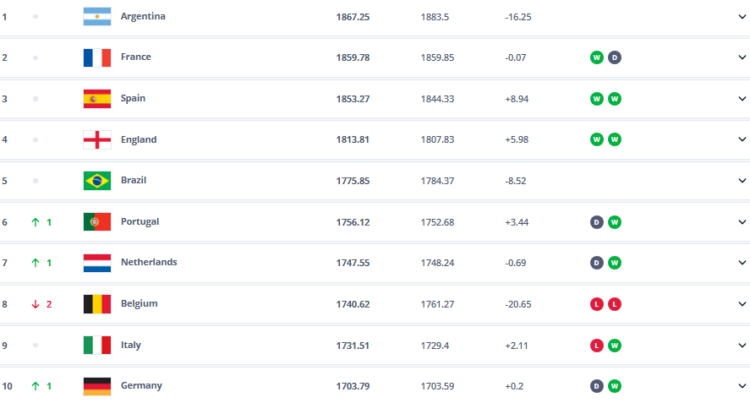Open the Netherlands team name link
Screen dimensions: 750x403
[x=148, y=263]
